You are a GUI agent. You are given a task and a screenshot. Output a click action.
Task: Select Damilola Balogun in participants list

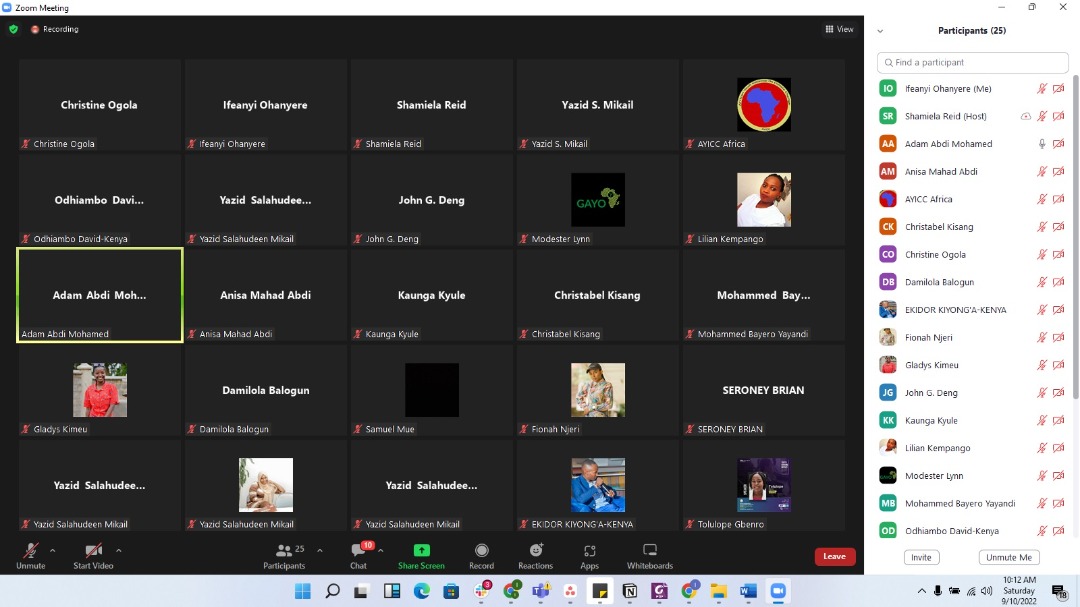click(x=972, y=282)
